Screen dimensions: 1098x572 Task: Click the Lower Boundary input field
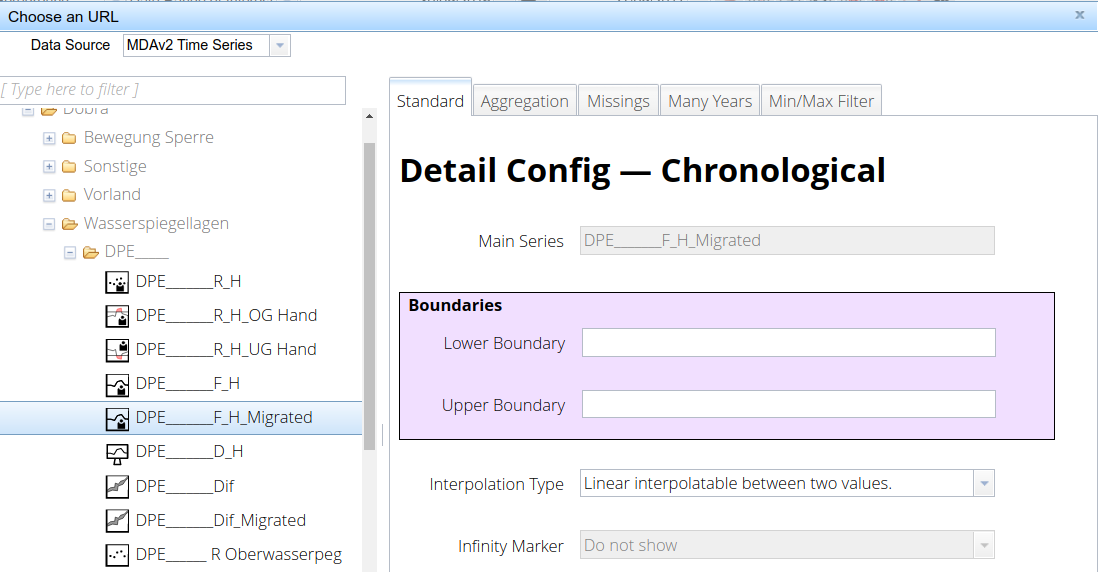788,343
